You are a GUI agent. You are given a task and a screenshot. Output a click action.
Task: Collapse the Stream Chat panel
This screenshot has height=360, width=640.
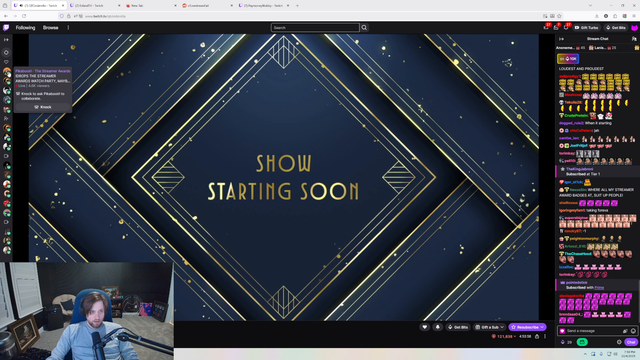coord(562,39)
